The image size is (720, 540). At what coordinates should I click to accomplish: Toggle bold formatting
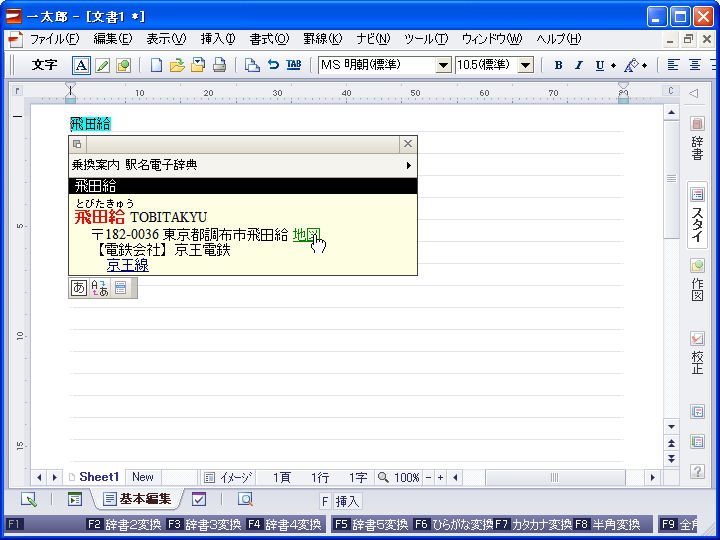(x=558, y=65)
